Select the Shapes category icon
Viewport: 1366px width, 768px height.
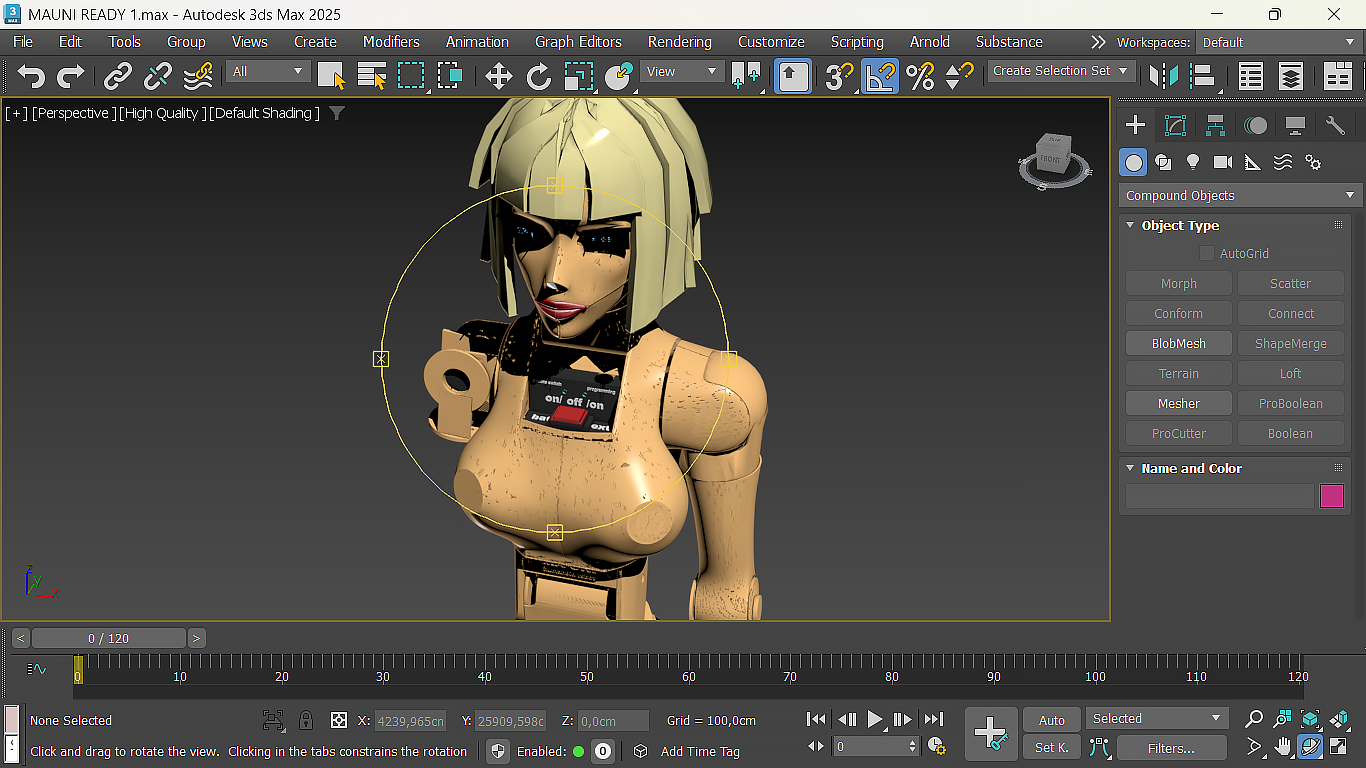click(x=1163, y=162)
